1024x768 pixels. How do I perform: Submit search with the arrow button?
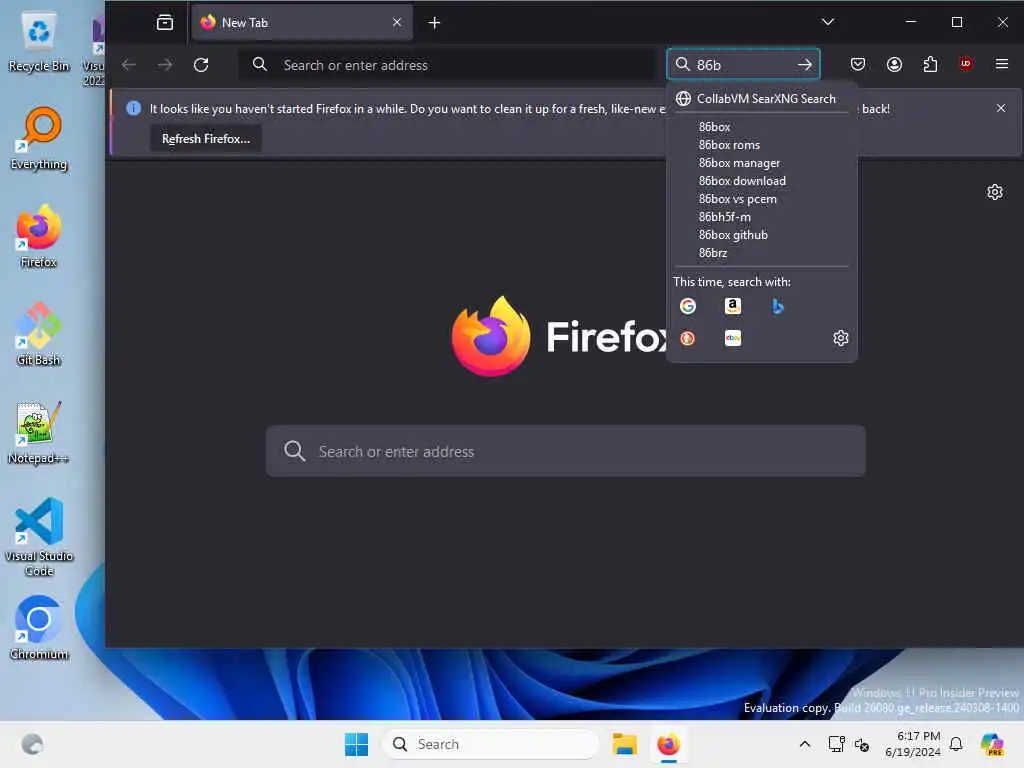(x=805, y=65)
